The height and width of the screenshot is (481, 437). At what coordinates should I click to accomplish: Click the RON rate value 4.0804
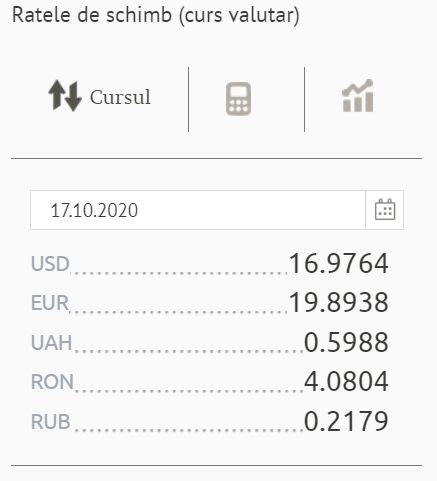pyautogui.click(x=346, y=381)
